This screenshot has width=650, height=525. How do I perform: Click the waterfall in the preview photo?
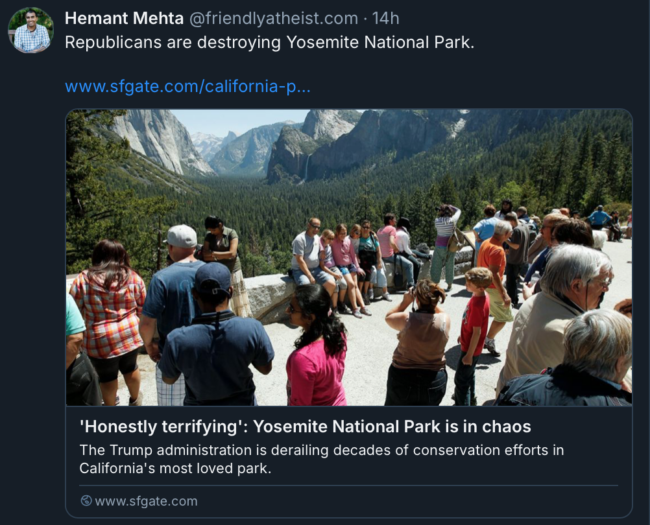click(306, 167)
